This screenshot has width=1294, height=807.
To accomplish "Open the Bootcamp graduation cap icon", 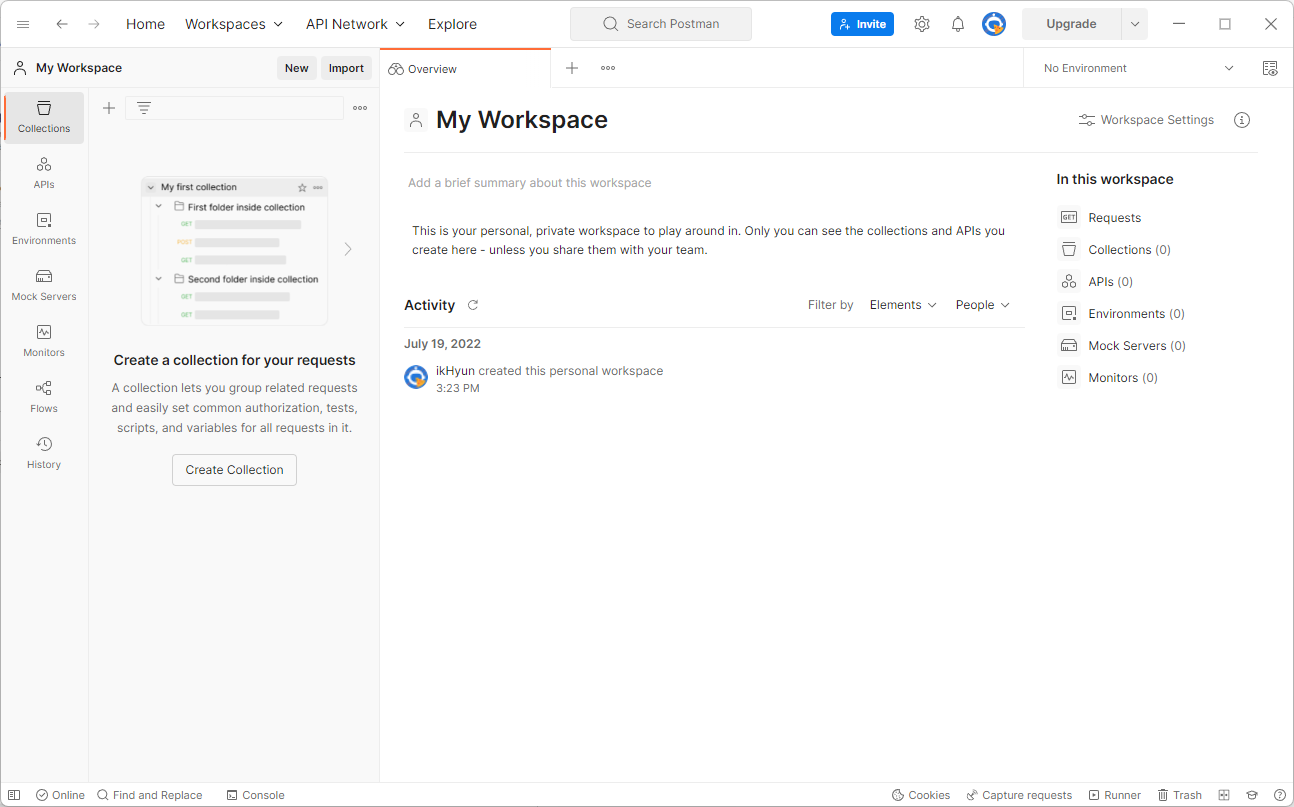I will pyautogui.click(x=1252, y=795).
